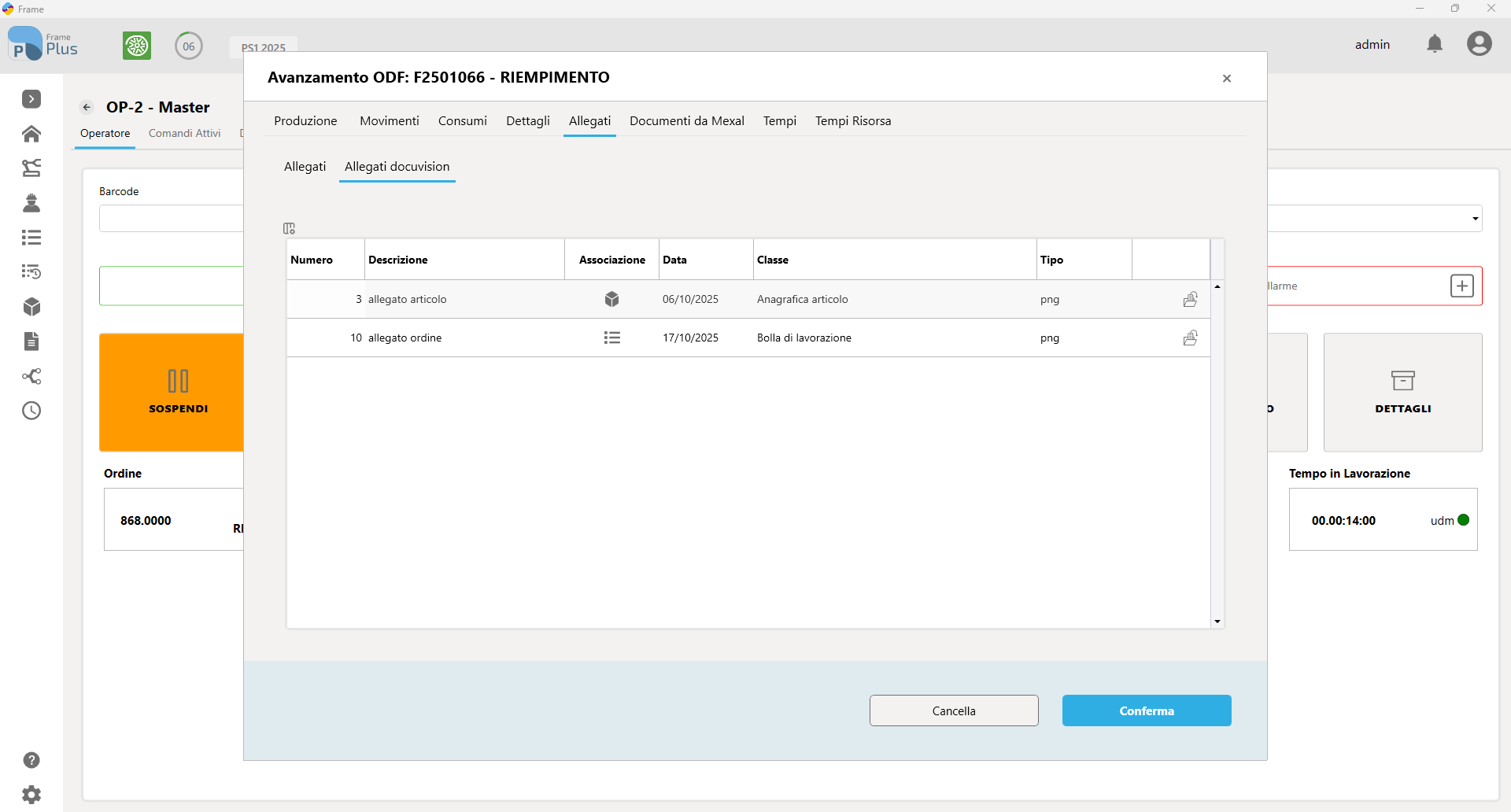1511x812 pixels.
Task: Sort by the Classe column header
Action: click(896, 260)
